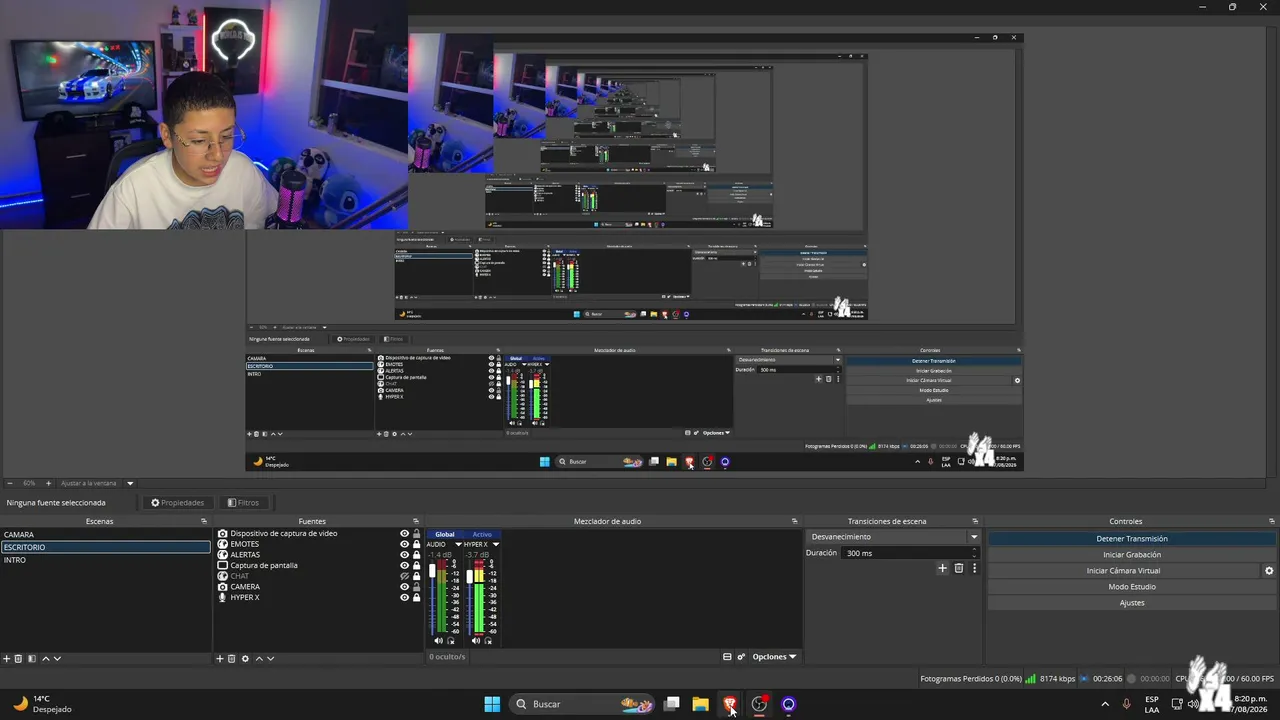Toggle monitoring for the AUDIO channel
Image resolution: width=1280 pixels, height=720 pixels.
(x=451, y=641)
